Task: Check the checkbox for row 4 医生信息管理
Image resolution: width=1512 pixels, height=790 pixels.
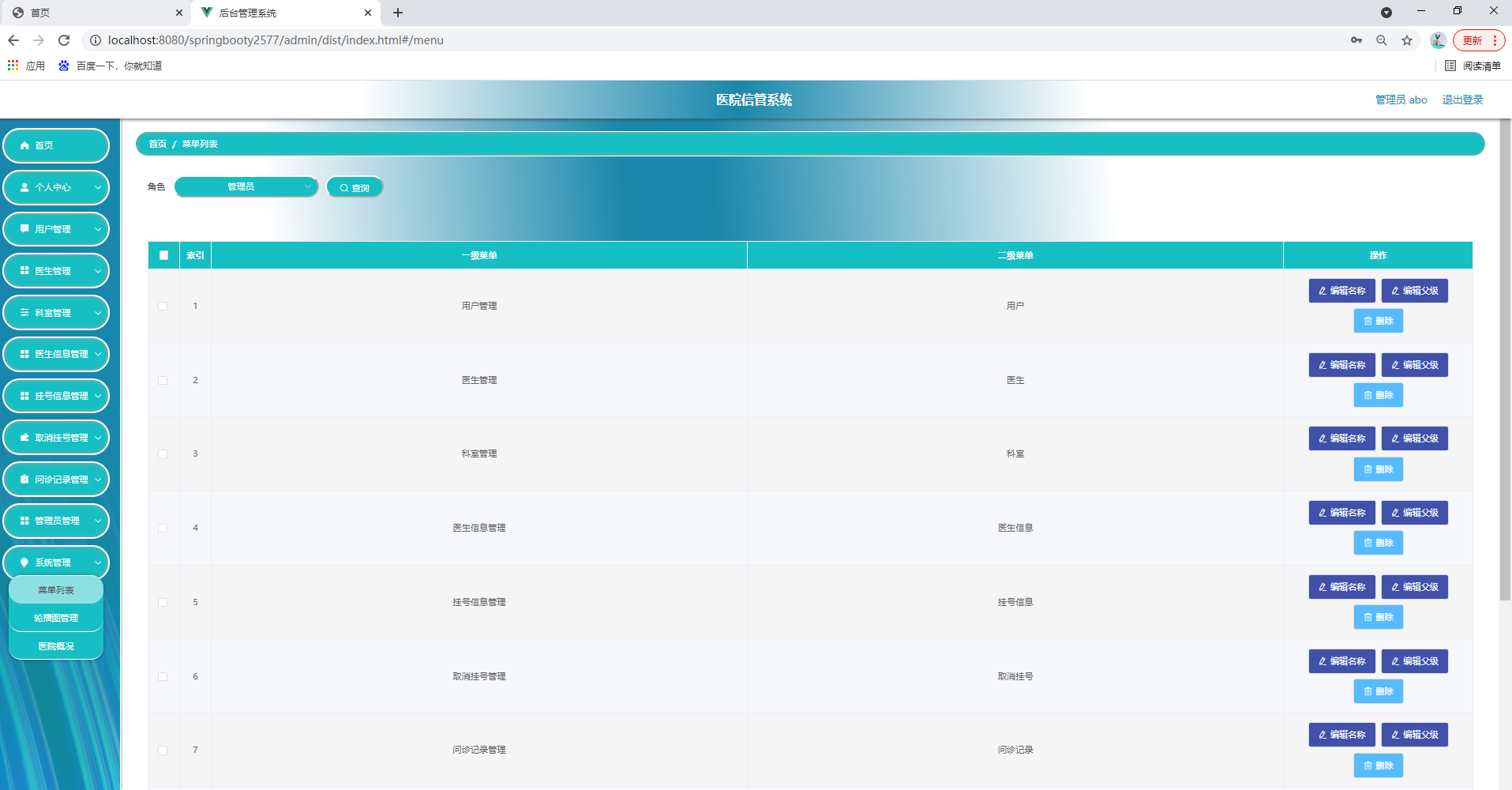Action: point(163,528)
